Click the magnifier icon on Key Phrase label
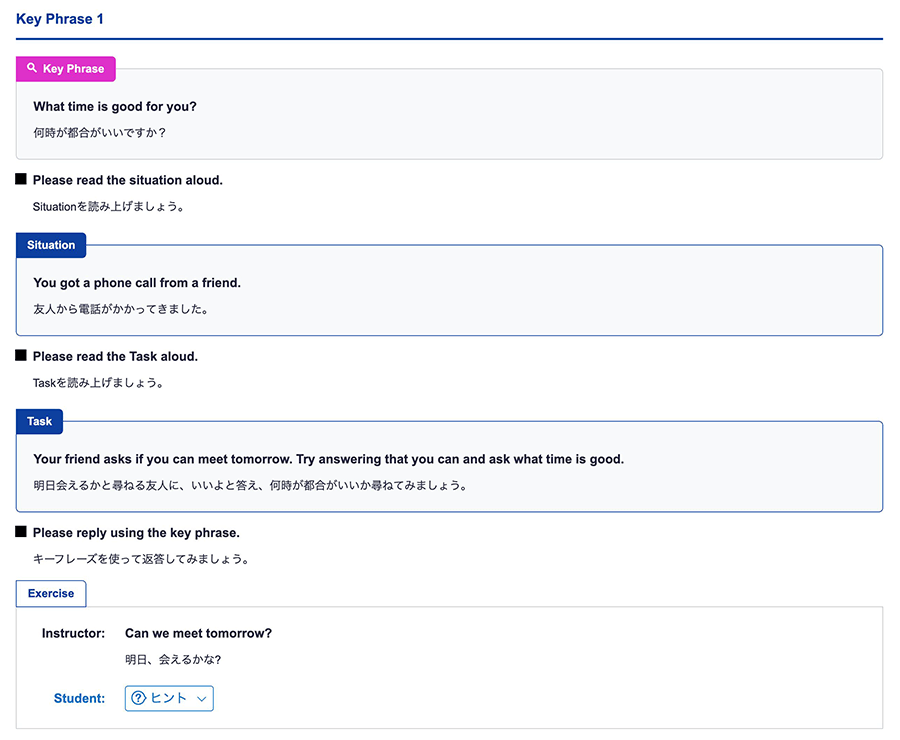Screen dimensions: 900x740 [x=32, y=68]
